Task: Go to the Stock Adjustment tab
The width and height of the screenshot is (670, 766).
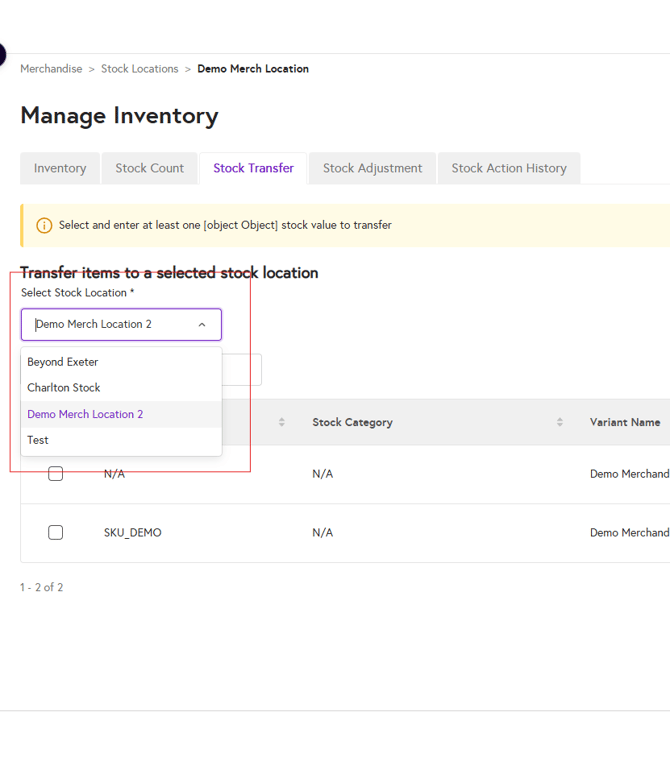Action: tap(372, 168)
